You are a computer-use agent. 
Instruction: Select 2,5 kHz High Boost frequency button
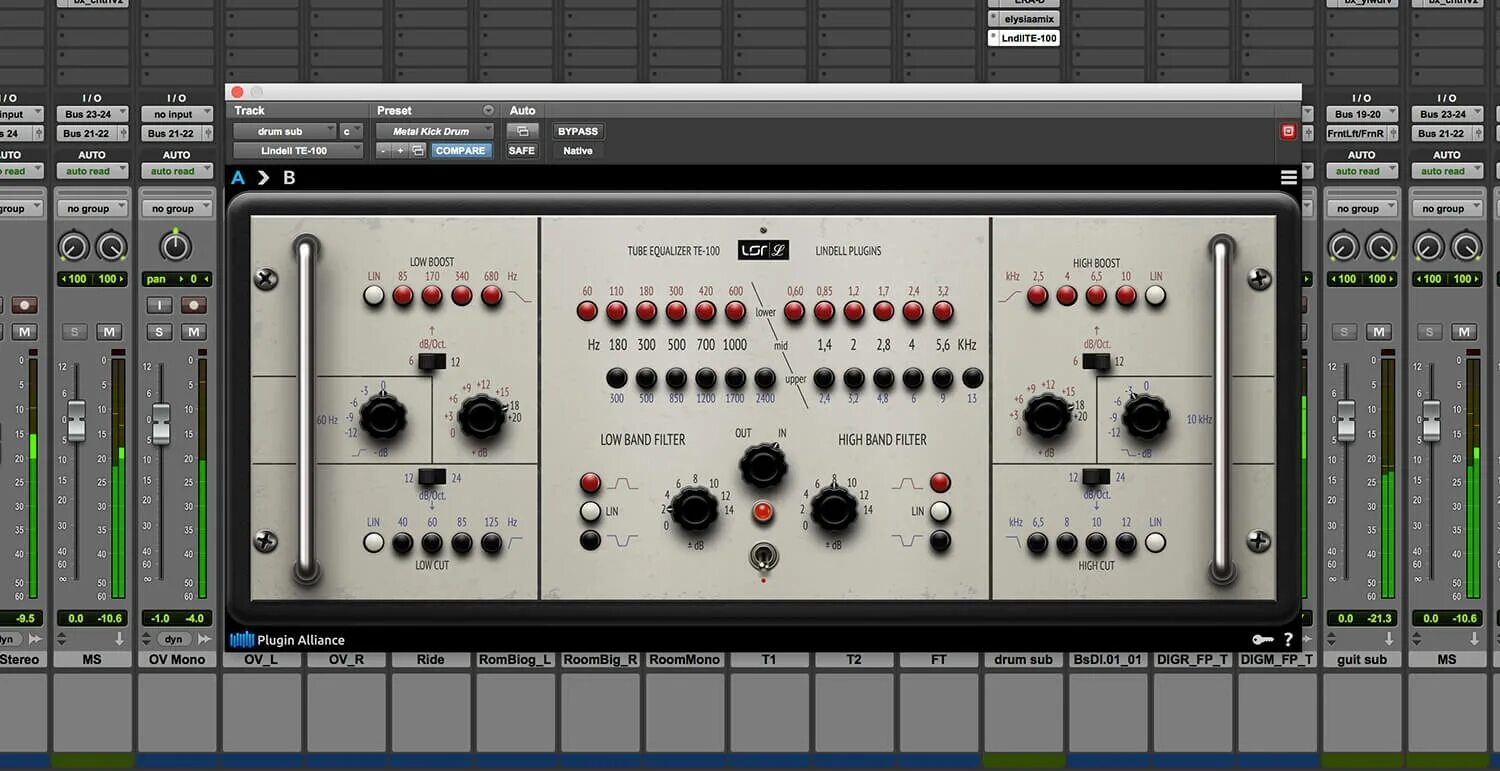[1037, 295]
